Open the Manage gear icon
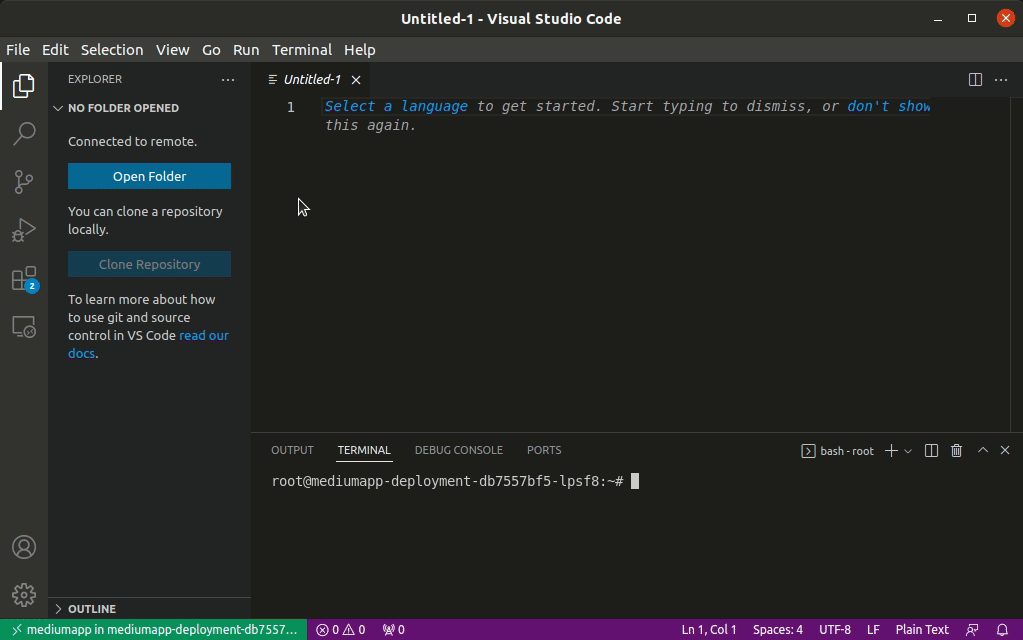The image size is (1023, 640). (23, 595)
